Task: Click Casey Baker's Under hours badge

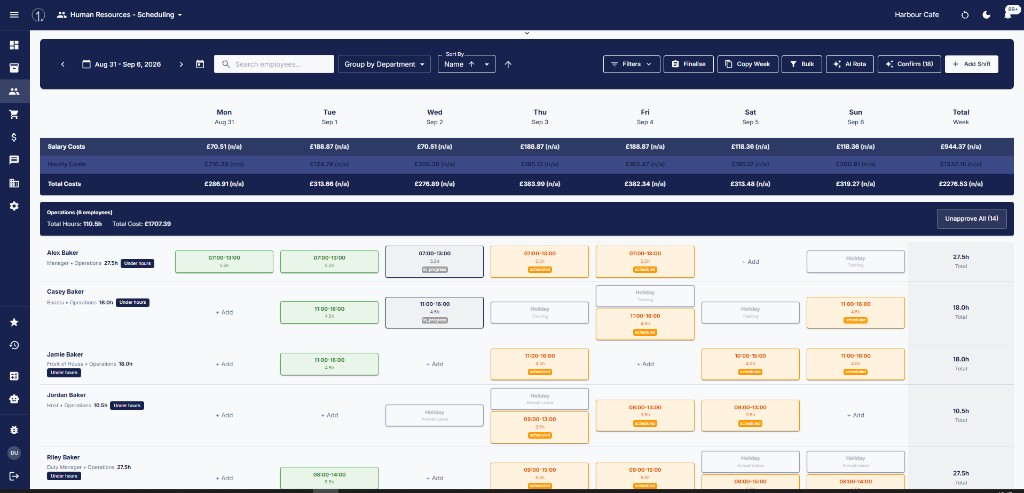Action: click(x=133, y=302)
